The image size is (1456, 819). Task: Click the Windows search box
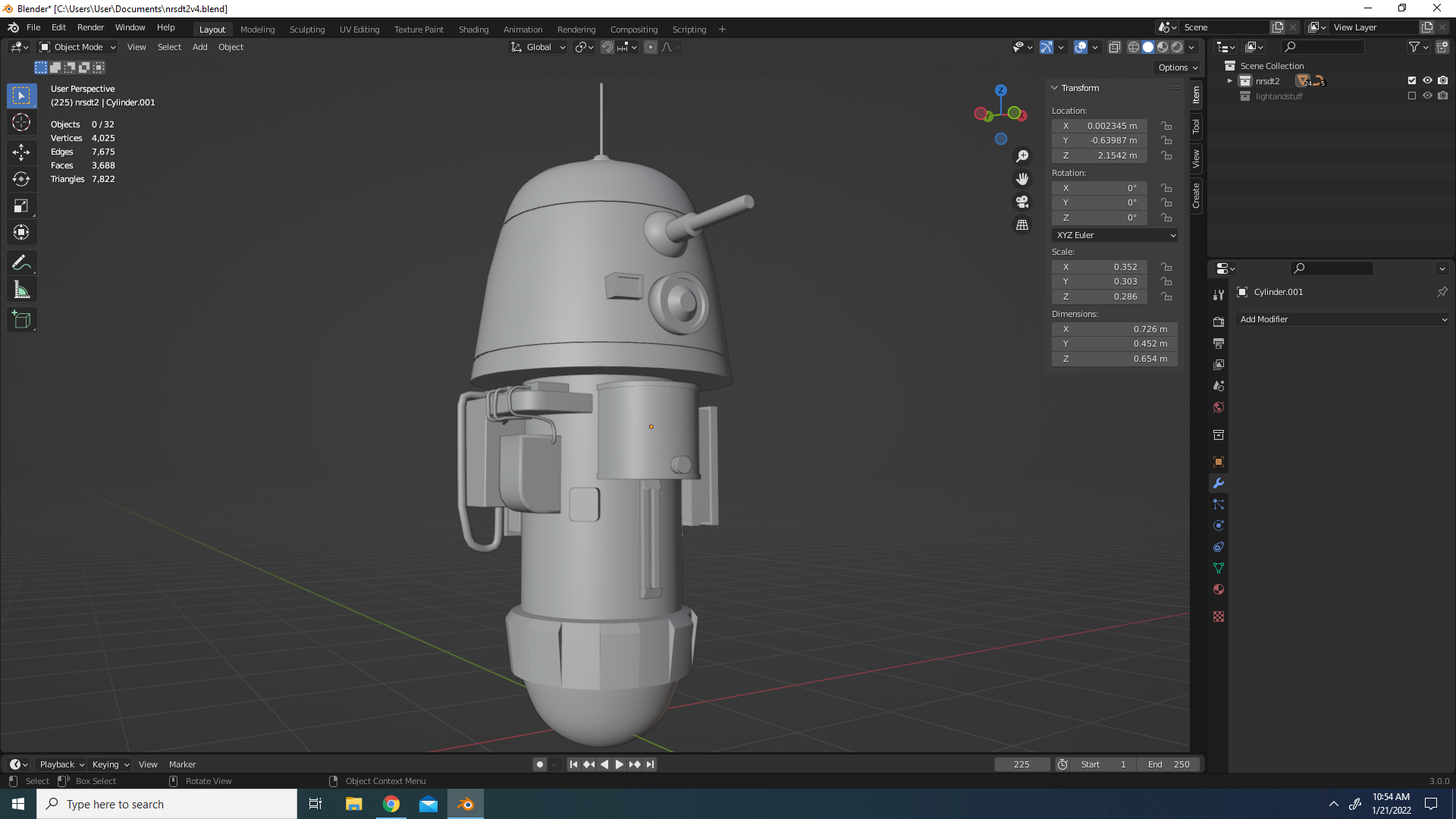tap(167, 804)
